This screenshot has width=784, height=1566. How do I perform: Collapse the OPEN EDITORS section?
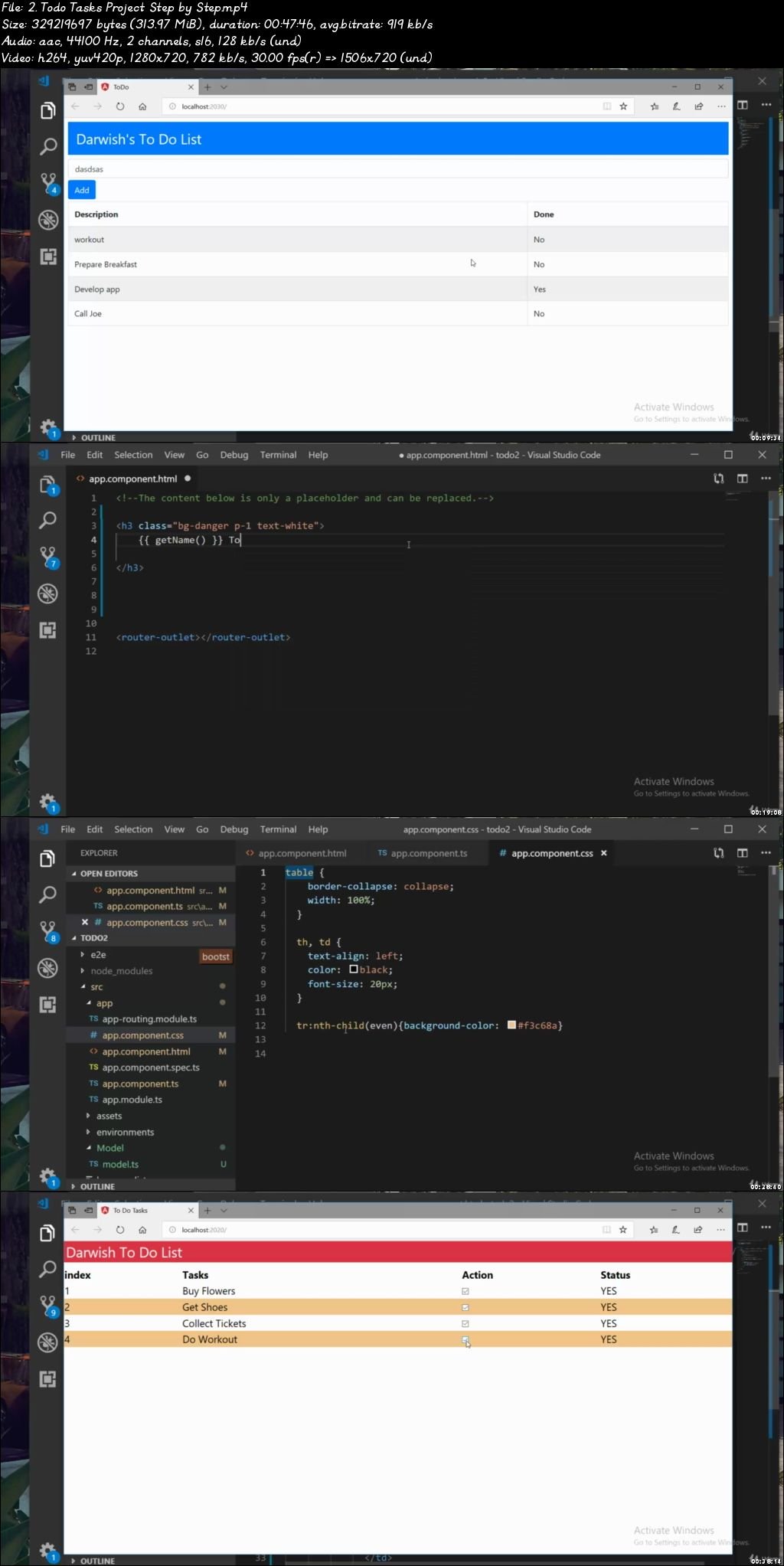coord(74,874)
